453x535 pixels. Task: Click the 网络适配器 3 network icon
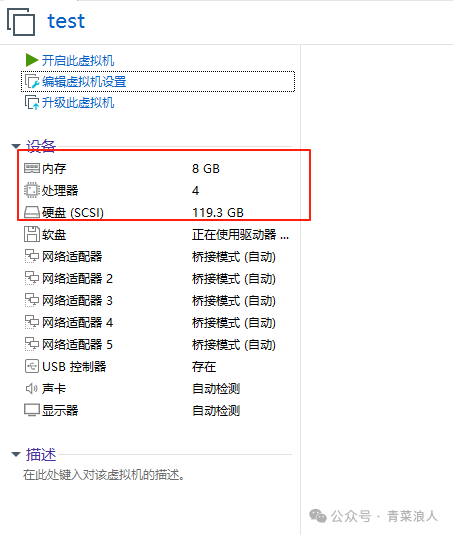click(x=32, y=300)
